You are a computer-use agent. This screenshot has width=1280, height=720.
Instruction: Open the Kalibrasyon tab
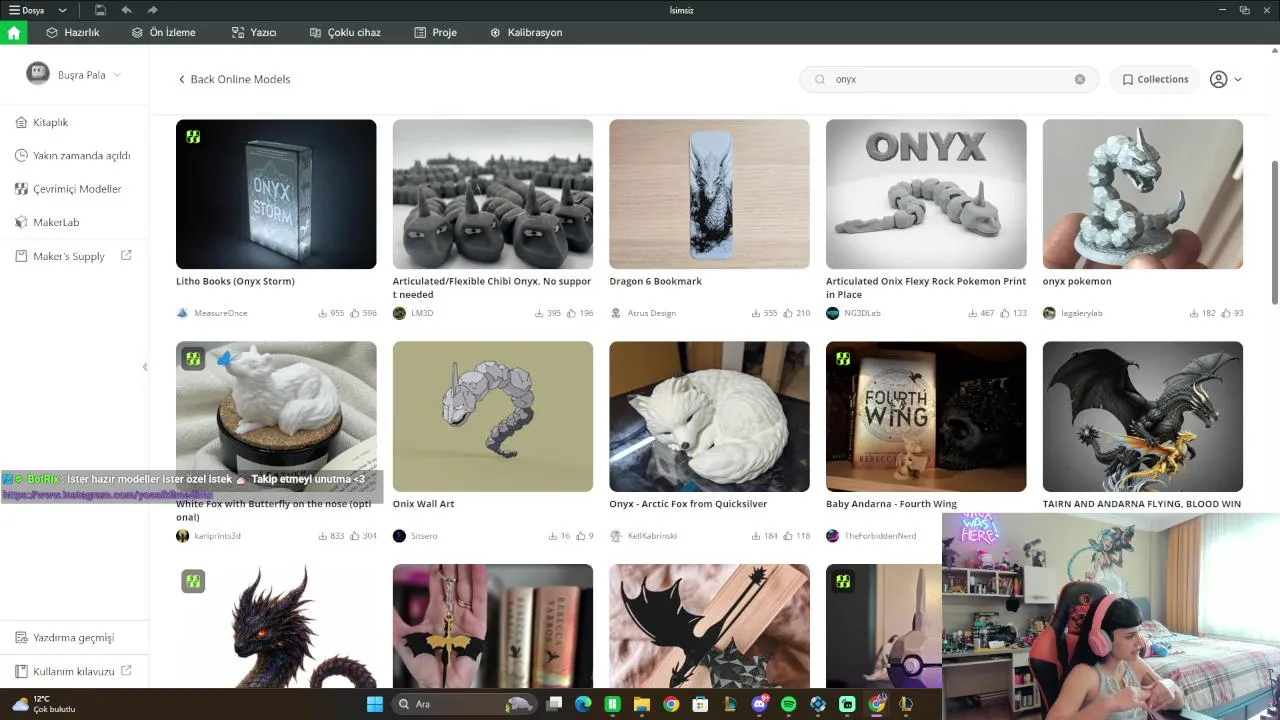[526, 32]
